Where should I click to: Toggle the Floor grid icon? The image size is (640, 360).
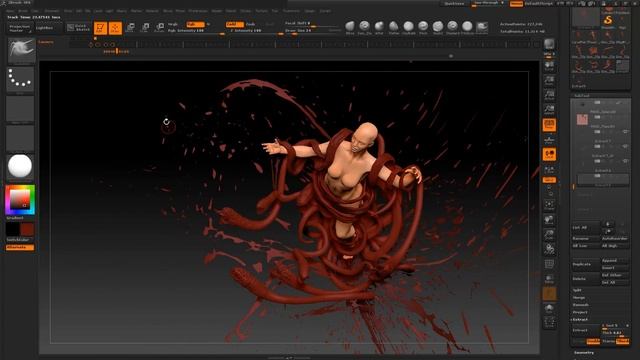(549, 140)
